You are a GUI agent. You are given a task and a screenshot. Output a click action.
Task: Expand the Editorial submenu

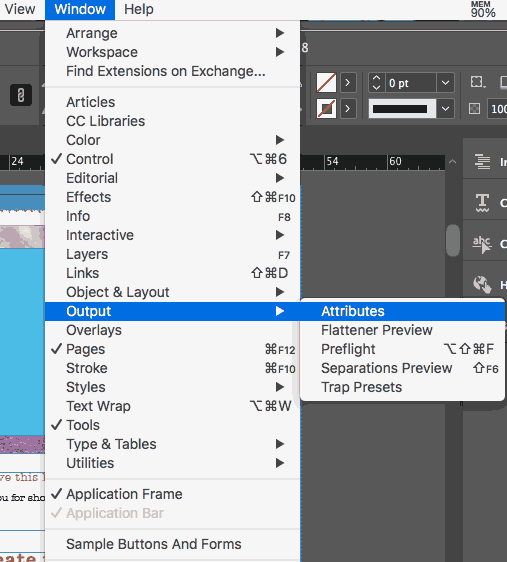click(173, 178)
